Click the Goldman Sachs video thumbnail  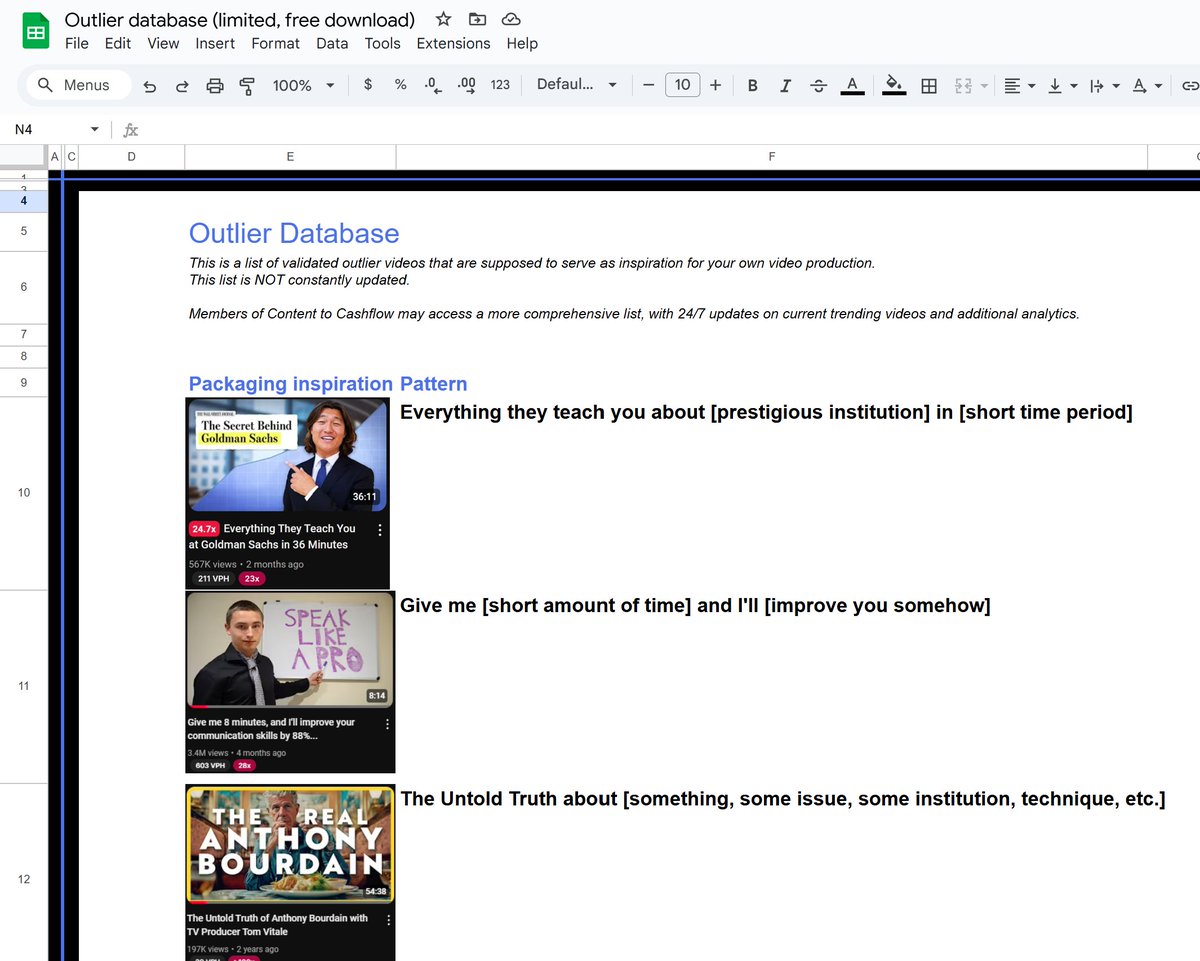287,455
